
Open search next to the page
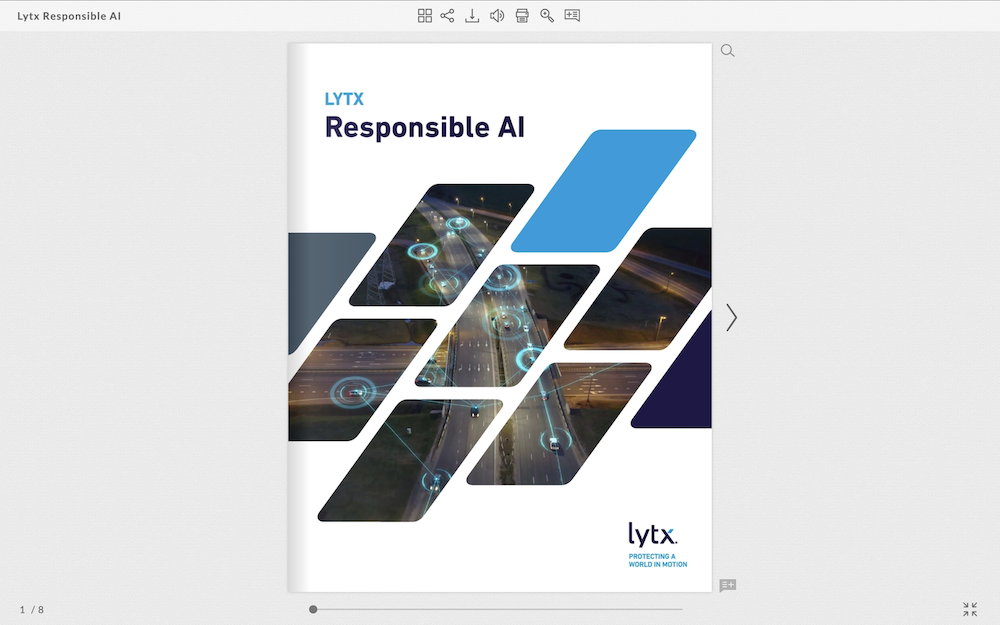[x=728, y=50]
